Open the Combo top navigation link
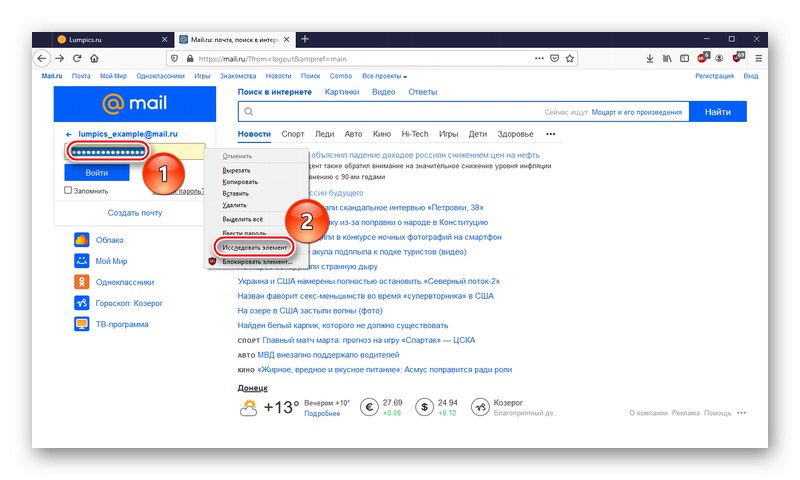 341,76
